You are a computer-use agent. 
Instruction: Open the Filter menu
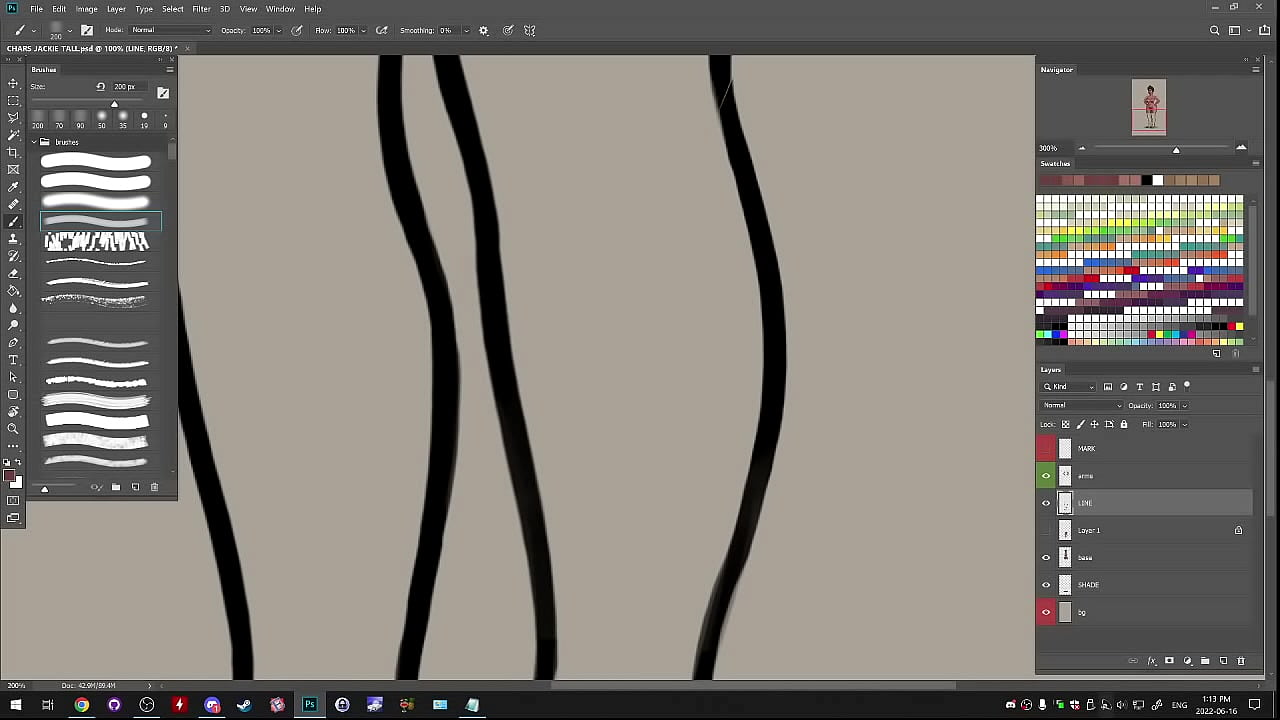pyautogui.click(x=201, y=9)
